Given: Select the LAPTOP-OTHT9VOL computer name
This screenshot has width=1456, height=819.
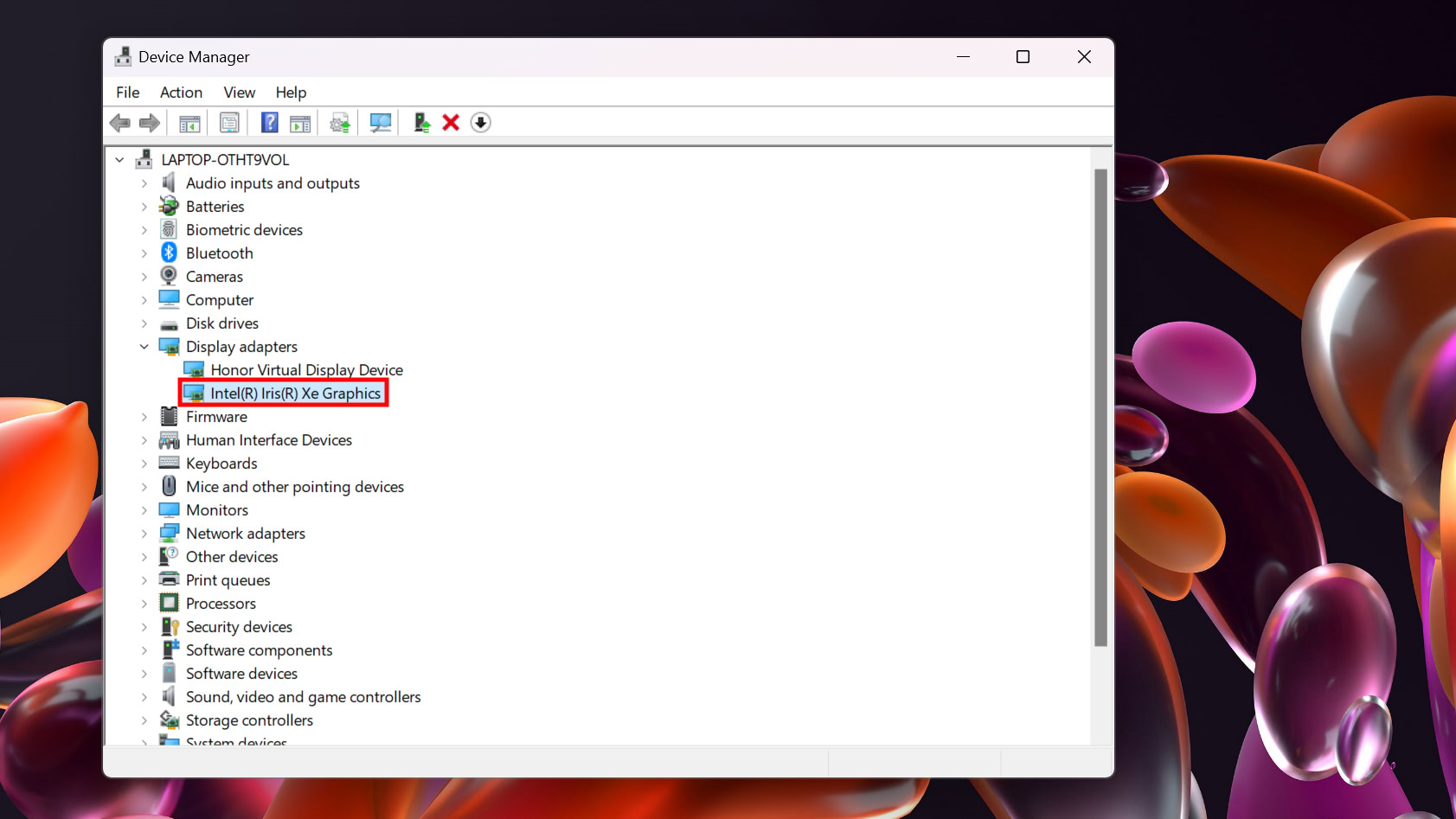Looking at the screenshot, I should 225,160.
